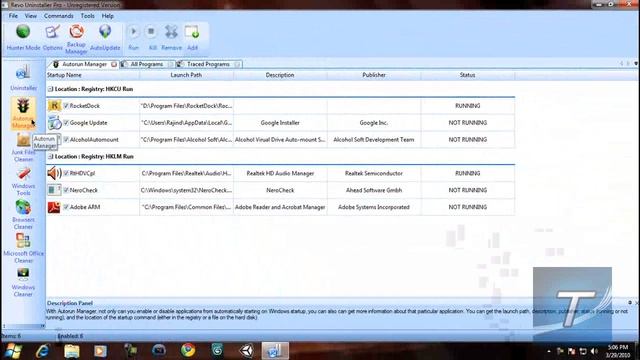Uncheck the AlcoholAutomount startup checkbox
The image size is (640, 360).
coord(66,140)
